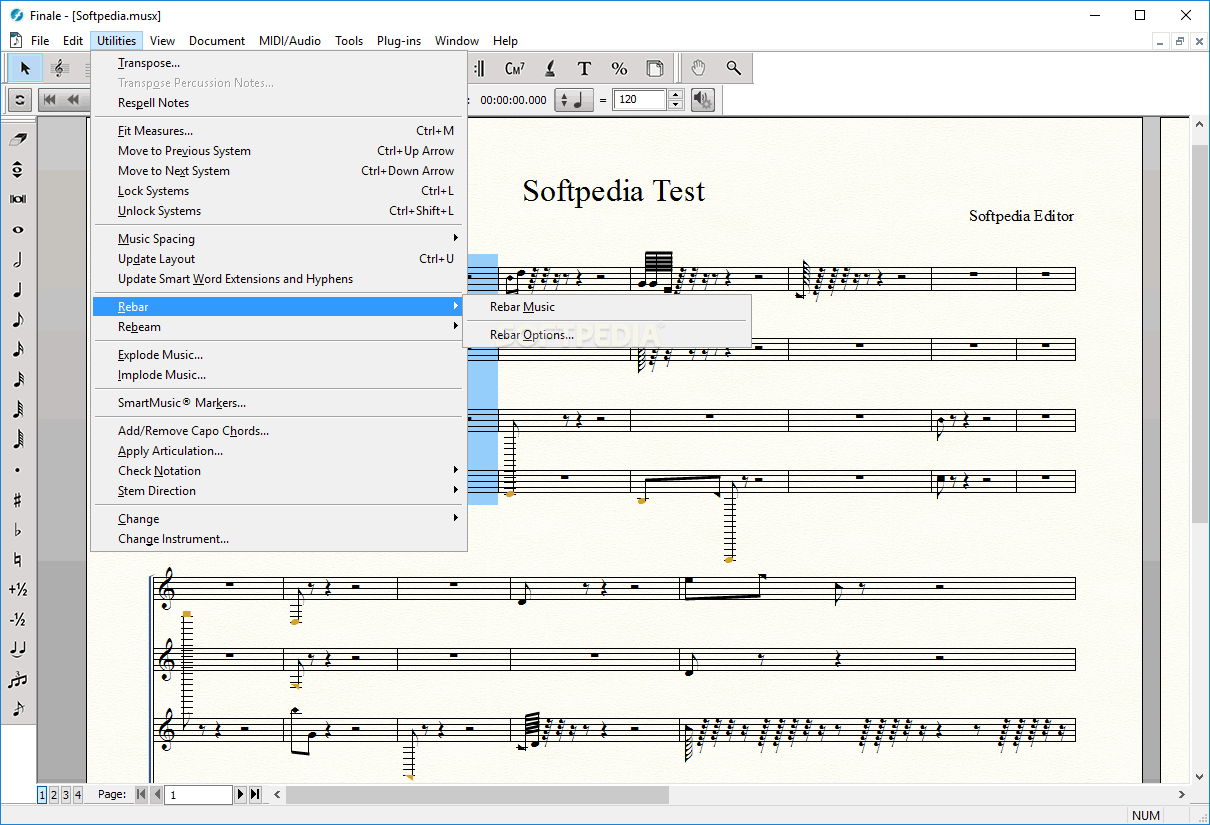Choose Transpose from Utilities menu
The image size is (1210, 825).
(279, 63)
